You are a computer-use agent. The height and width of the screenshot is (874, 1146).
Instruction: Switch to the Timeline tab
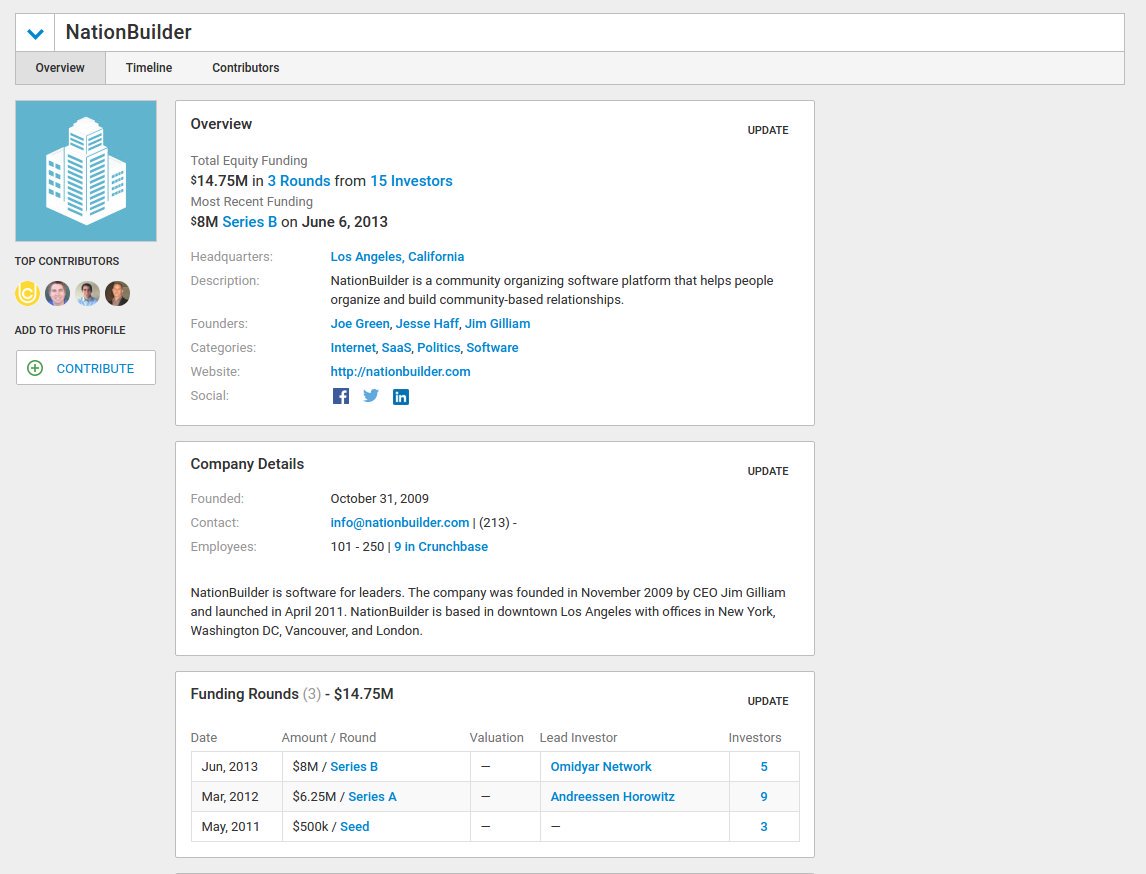pos(149,68)
